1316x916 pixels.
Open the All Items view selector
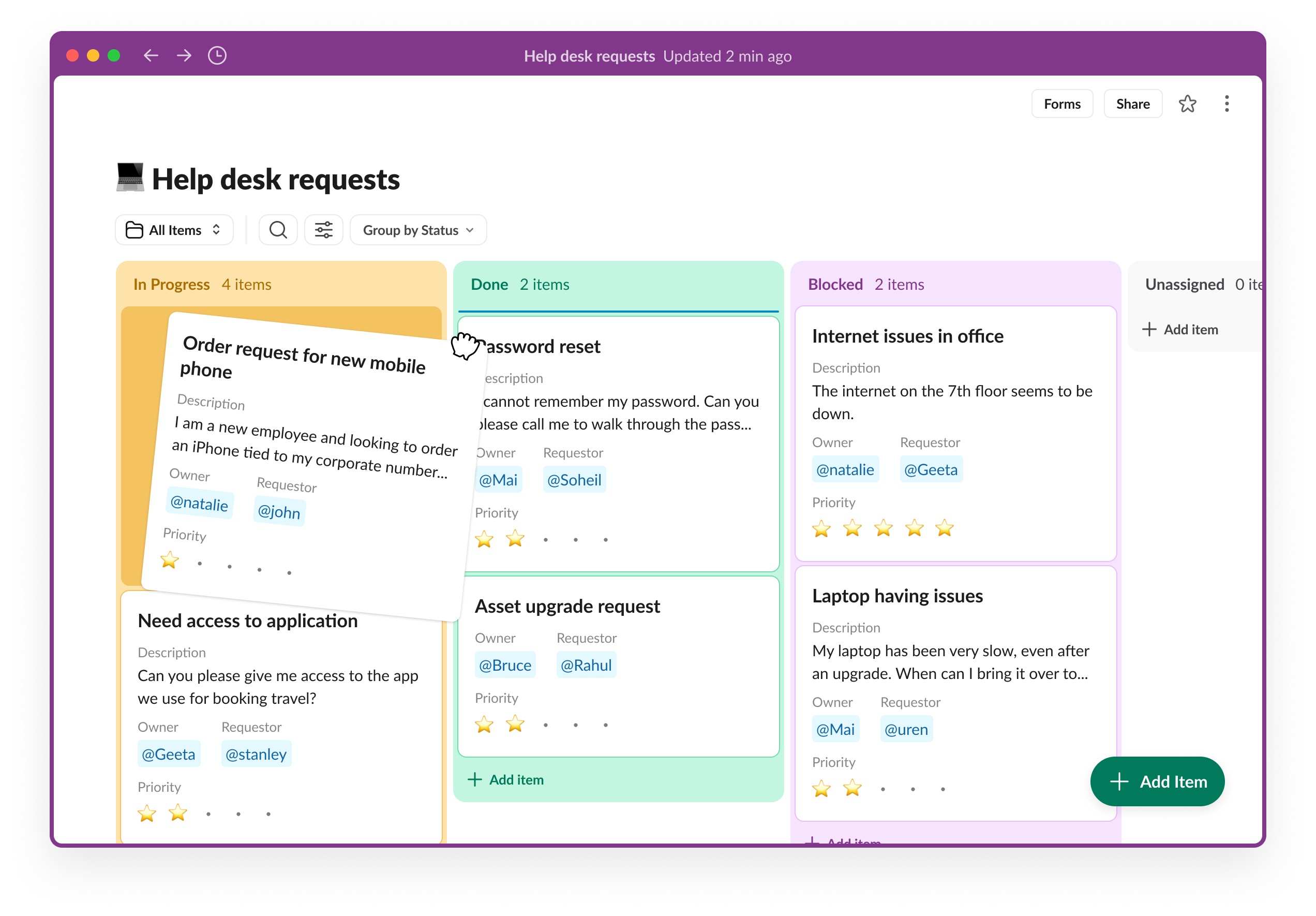pos(174,230)
